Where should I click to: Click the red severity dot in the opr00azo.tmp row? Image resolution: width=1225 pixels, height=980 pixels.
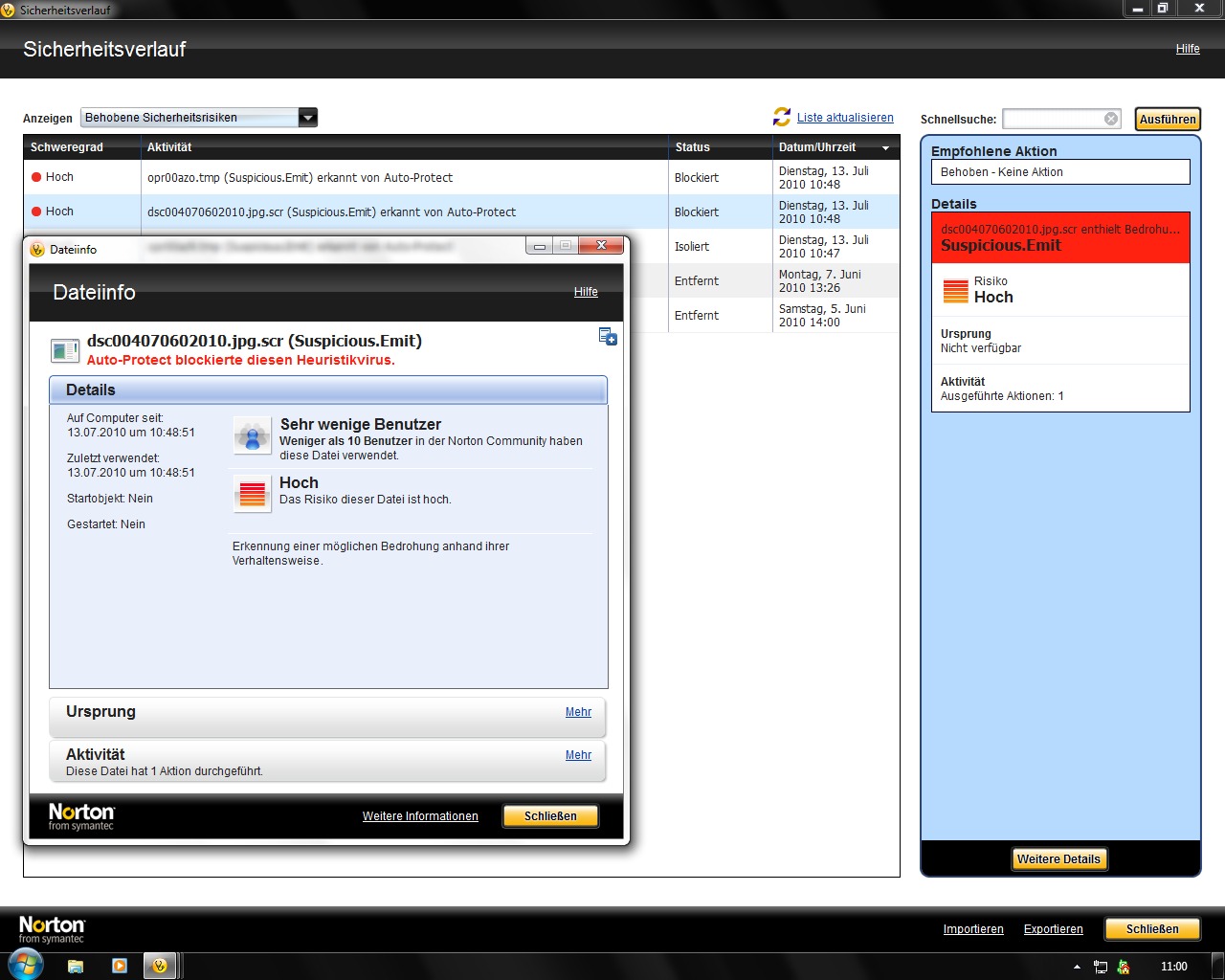point(36,177)
